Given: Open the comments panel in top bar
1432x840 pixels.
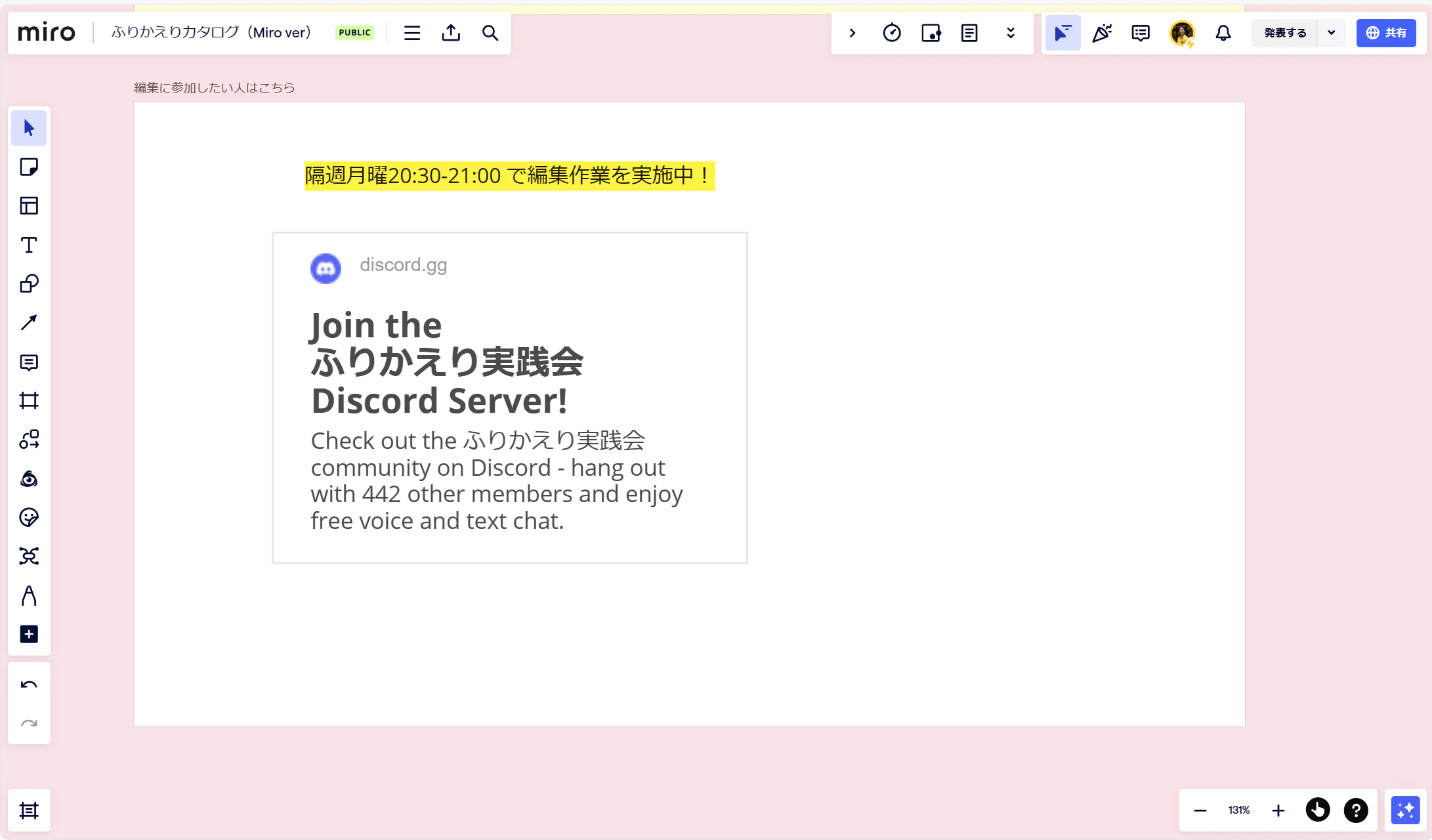Looking at the screenshot, I should point(1141,33).
